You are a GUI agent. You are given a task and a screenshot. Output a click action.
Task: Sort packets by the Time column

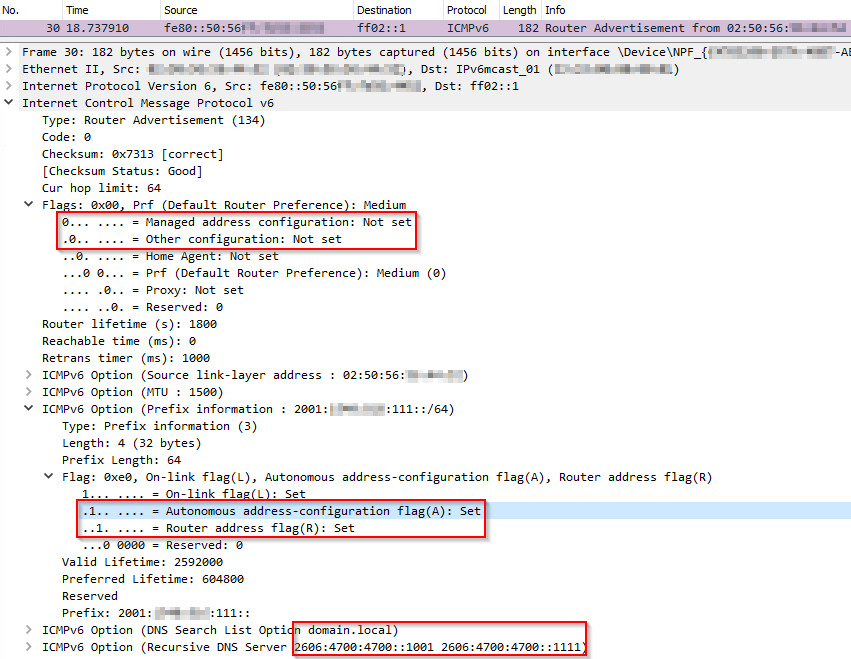tap(79, 10)
